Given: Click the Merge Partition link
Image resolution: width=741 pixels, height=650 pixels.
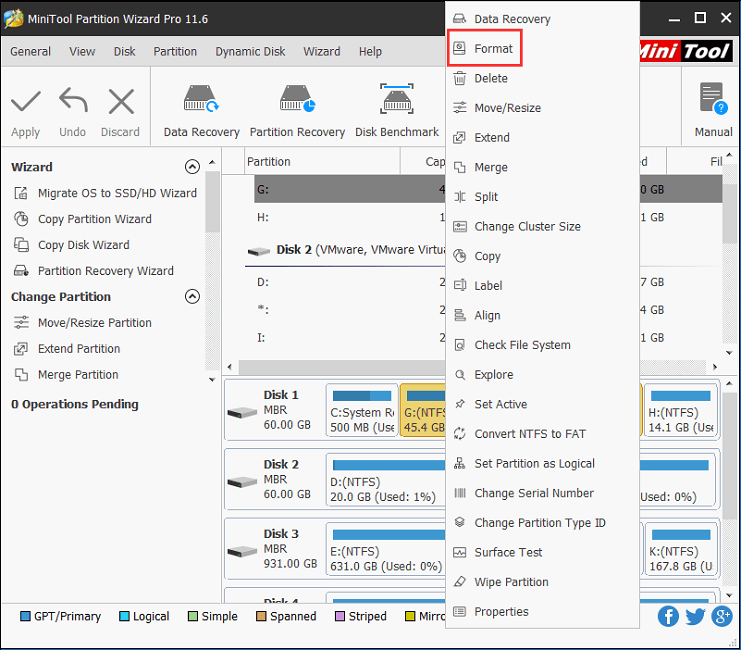Looking at the screenshot, I should [x=77, y=375].
